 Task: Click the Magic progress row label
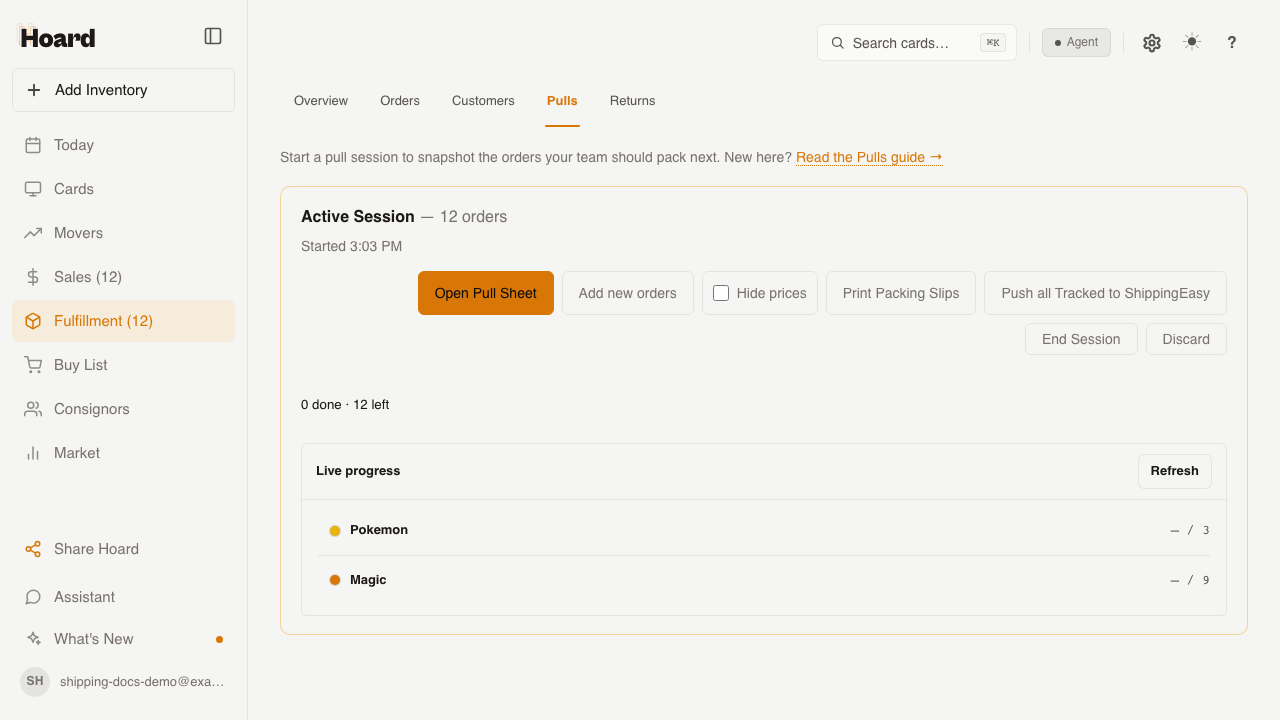368,580
